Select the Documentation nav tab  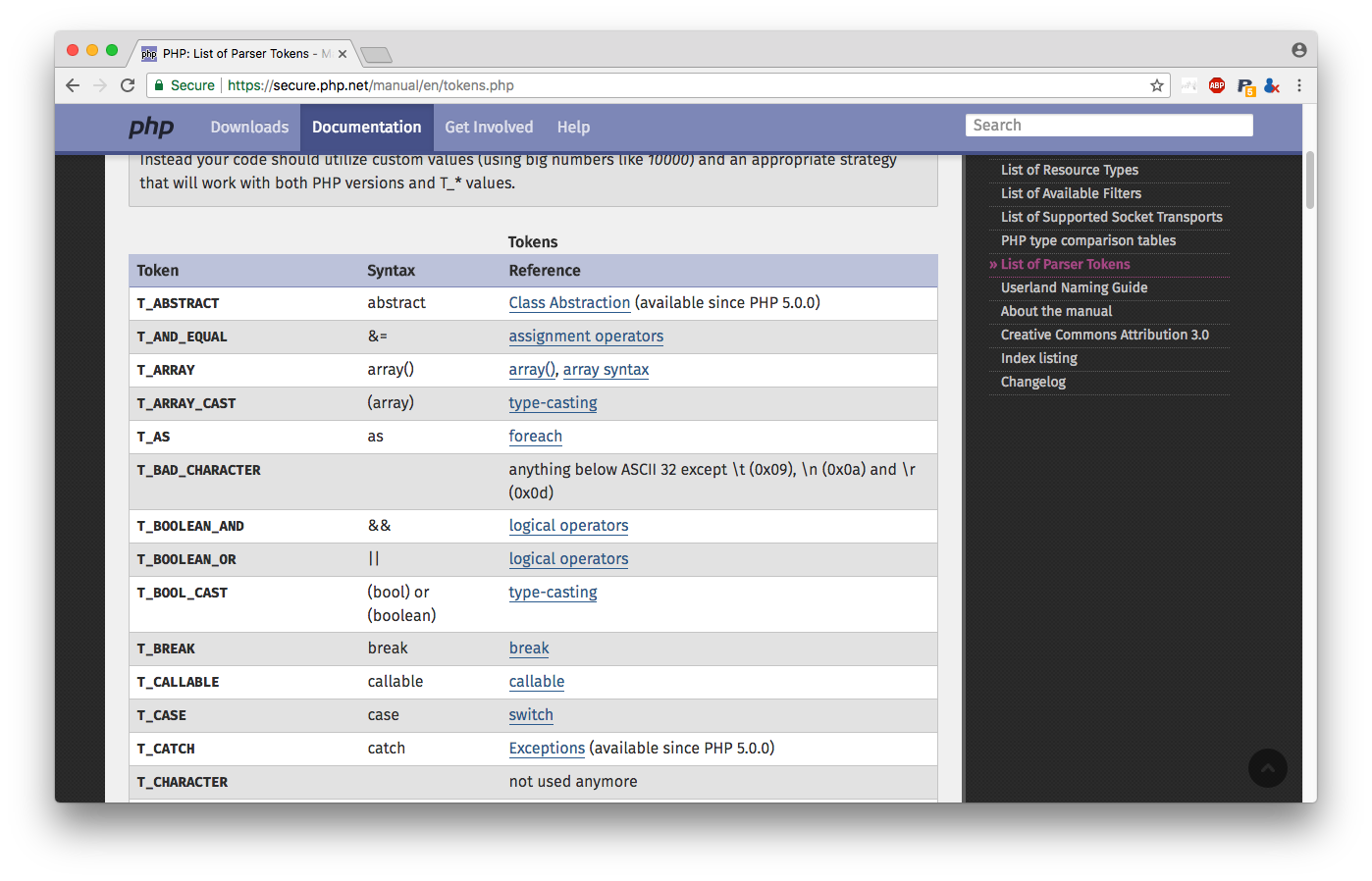[367, 127]
